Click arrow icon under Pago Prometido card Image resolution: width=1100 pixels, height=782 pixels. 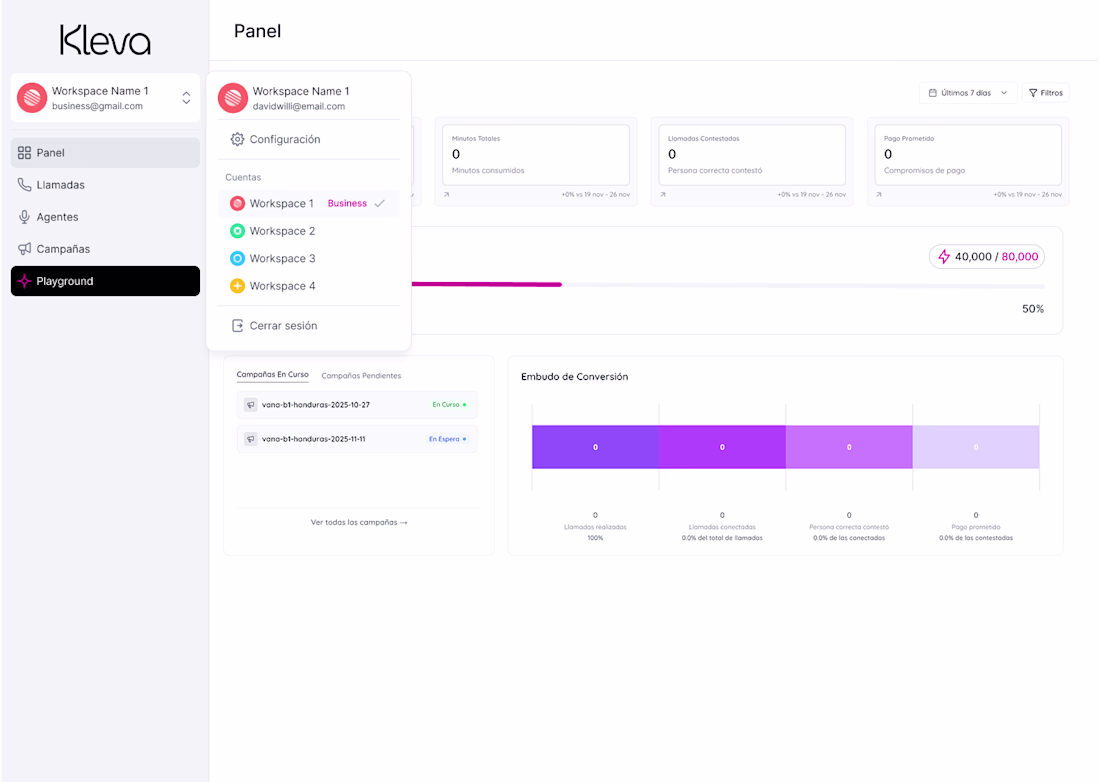pos(878,195)
